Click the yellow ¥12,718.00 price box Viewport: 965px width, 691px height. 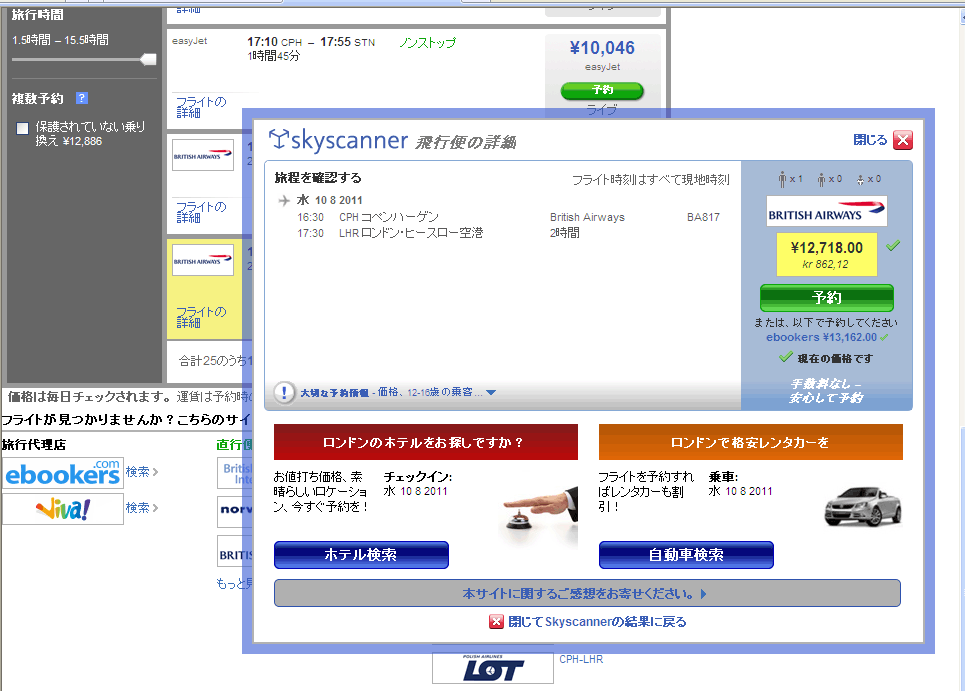click(x=827, y=255)
